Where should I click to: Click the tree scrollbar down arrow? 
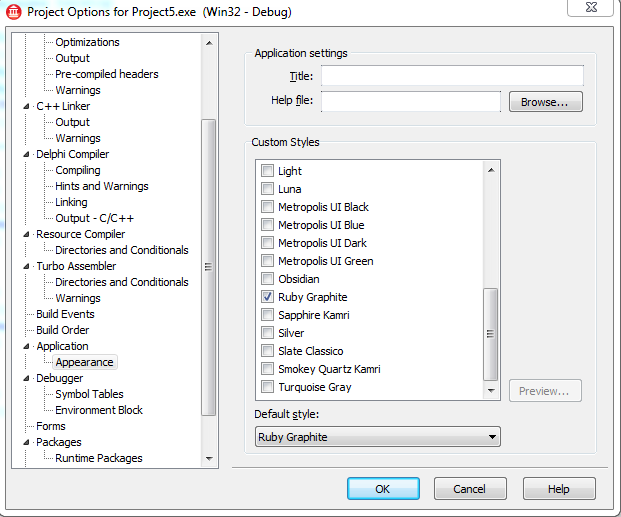click(x=209, y=458)
